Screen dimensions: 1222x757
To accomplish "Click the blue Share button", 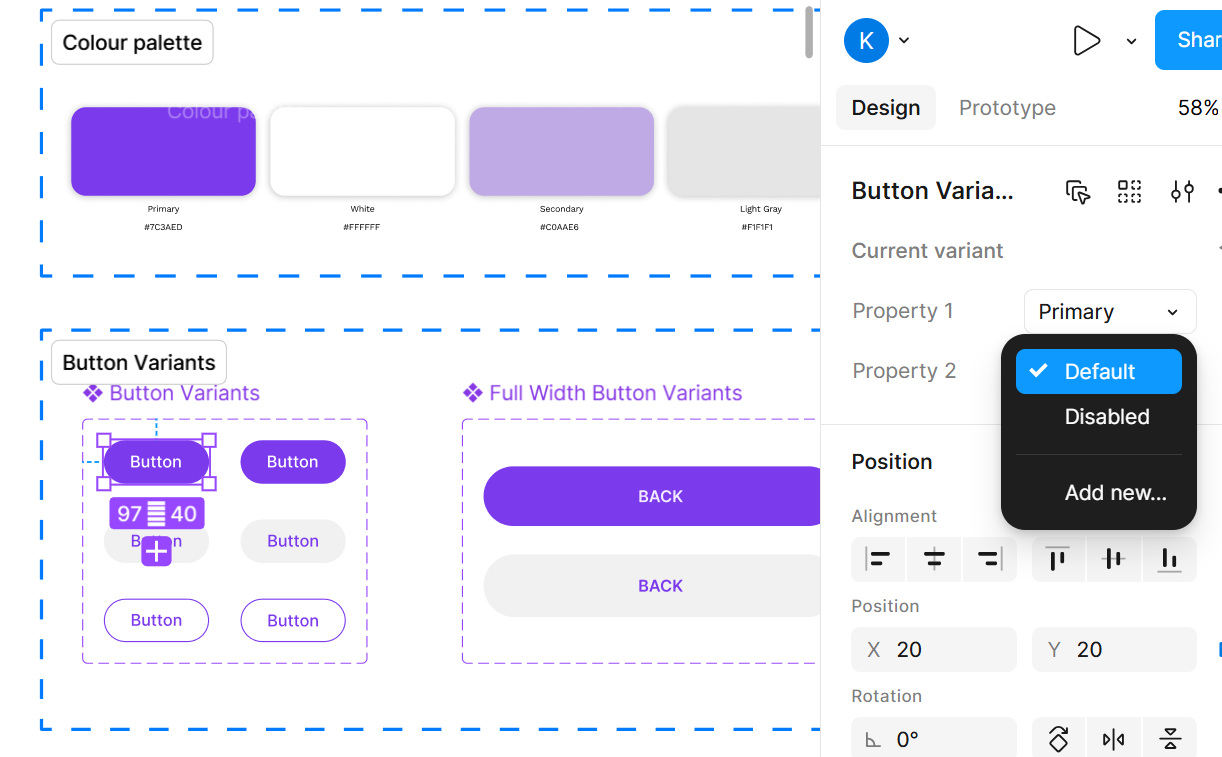I will click(1188, 40).
